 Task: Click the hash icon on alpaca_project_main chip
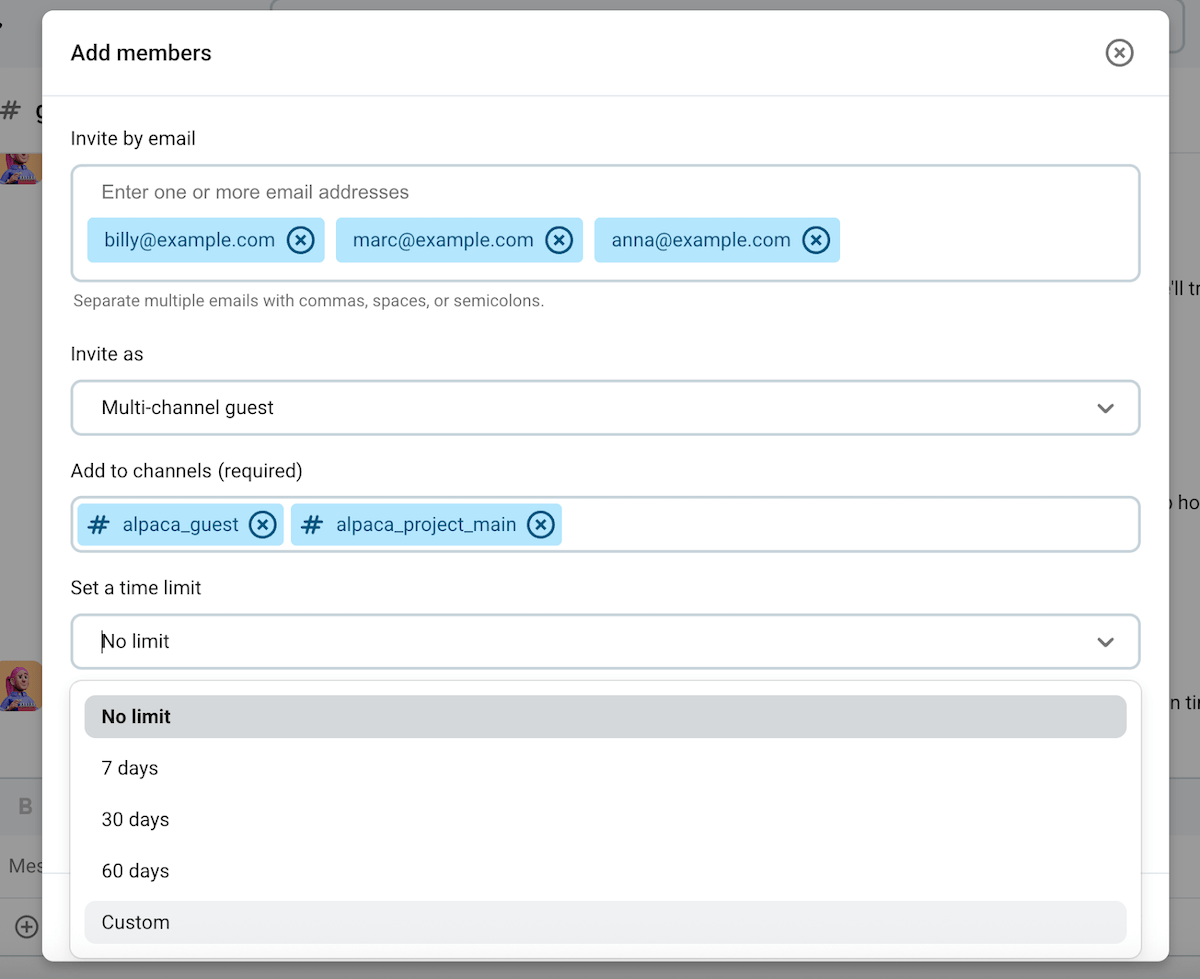click(312, 524)
